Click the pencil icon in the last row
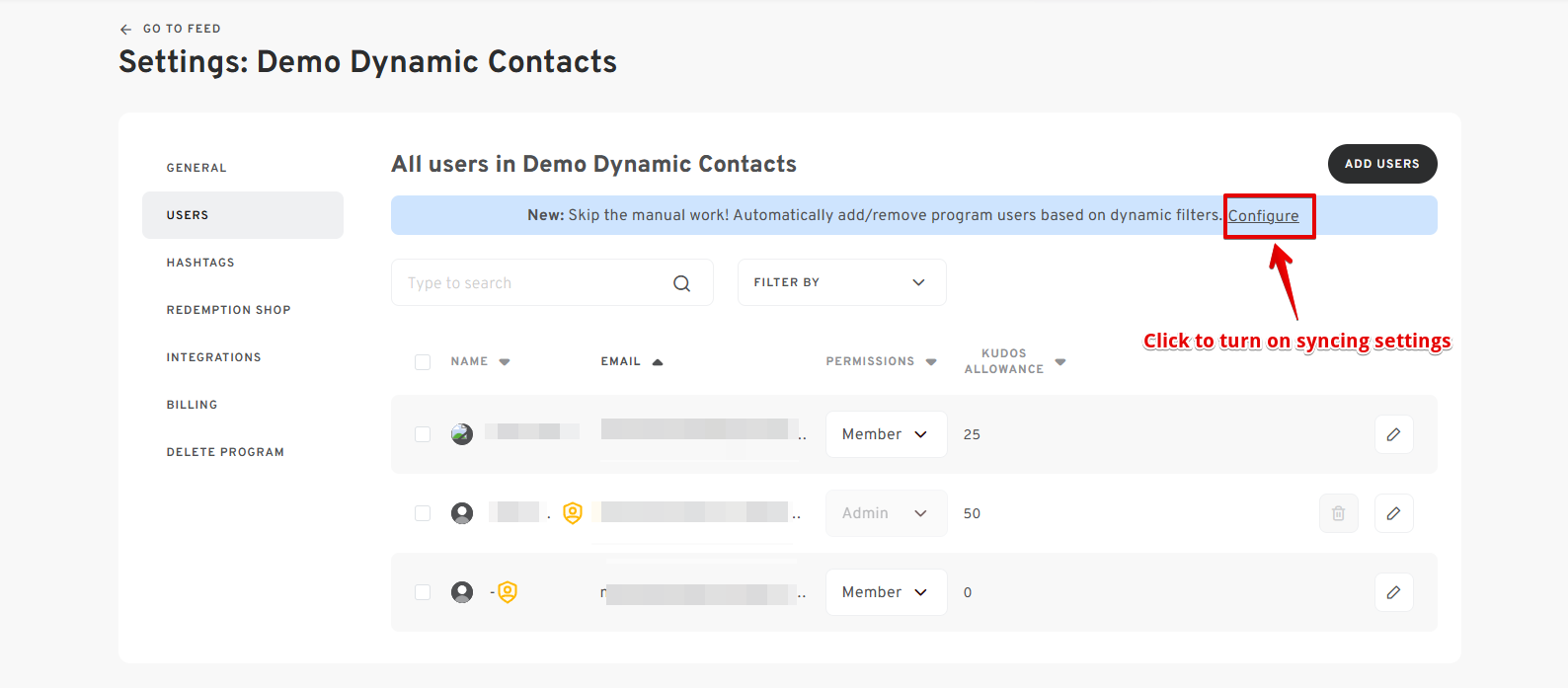Image resolution: width=1568 pixels, height=688 pixels. (x=1393, y=592)
